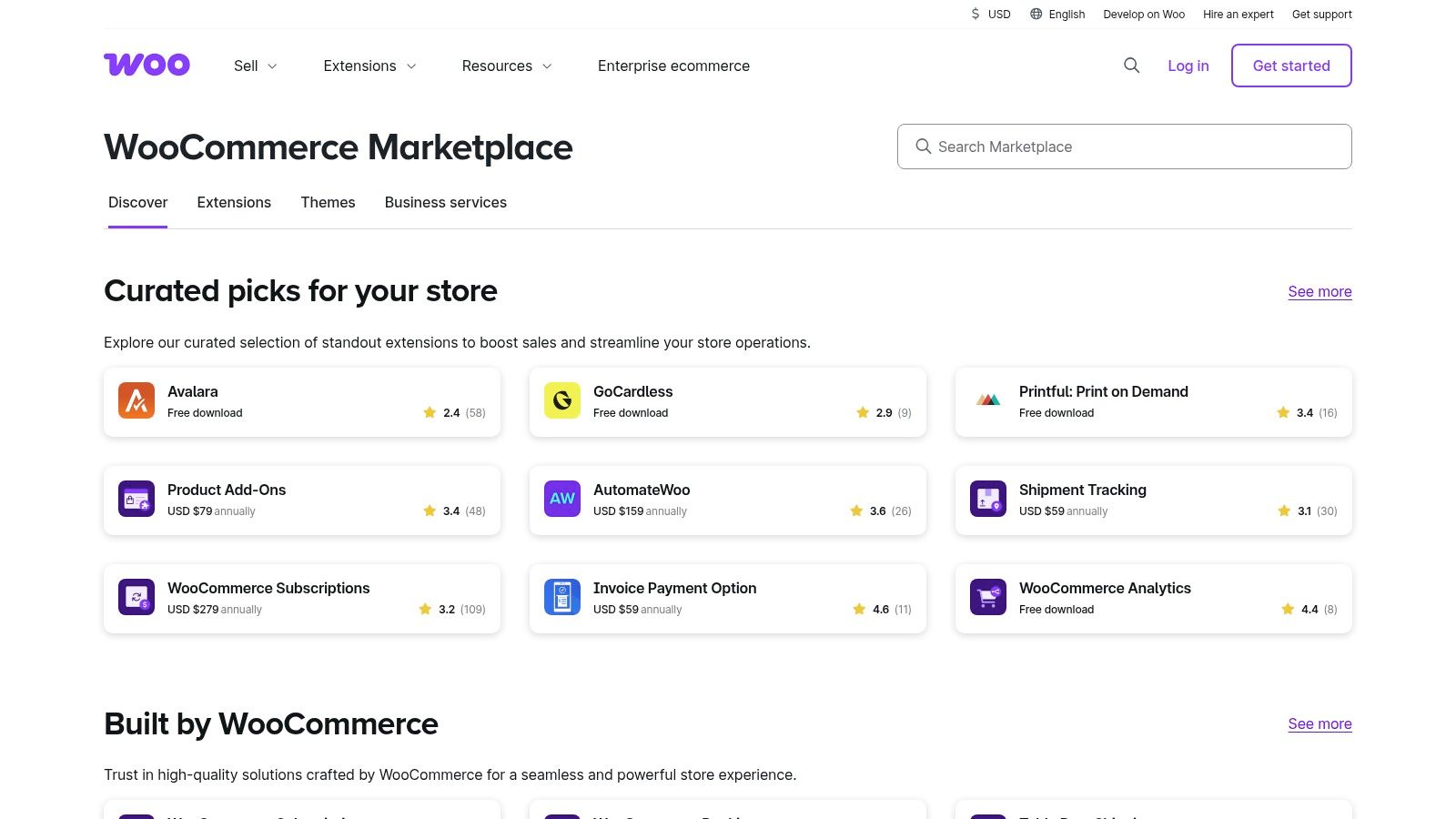
Task: Click the Get started button
Action: (x=1290, y=66)
